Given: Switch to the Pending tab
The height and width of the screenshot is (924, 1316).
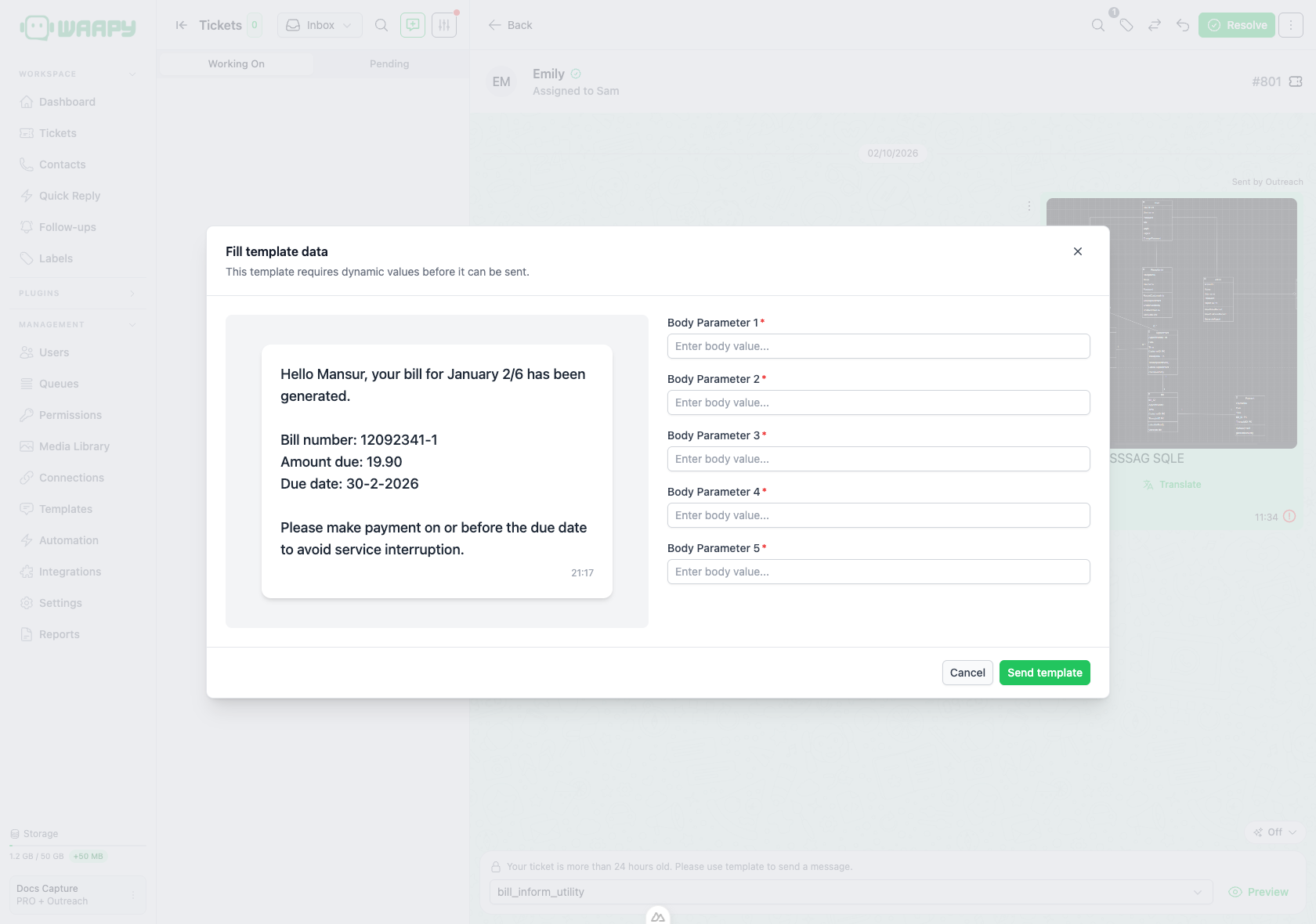Looking at the screenshot, I should [x=389, y=64].
